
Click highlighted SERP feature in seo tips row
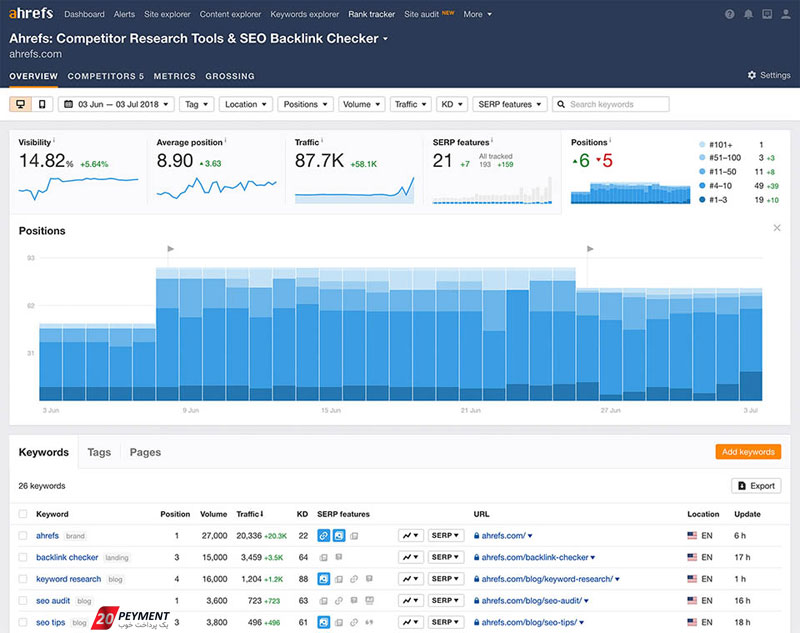tap(323, 622)
